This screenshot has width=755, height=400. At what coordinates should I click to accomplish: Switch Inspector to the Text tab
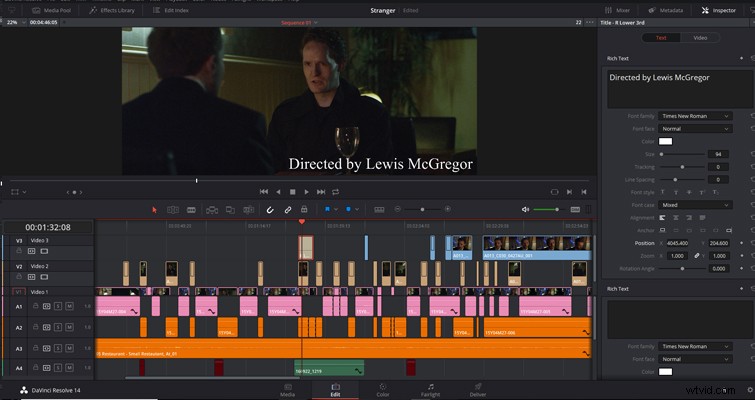661,38
